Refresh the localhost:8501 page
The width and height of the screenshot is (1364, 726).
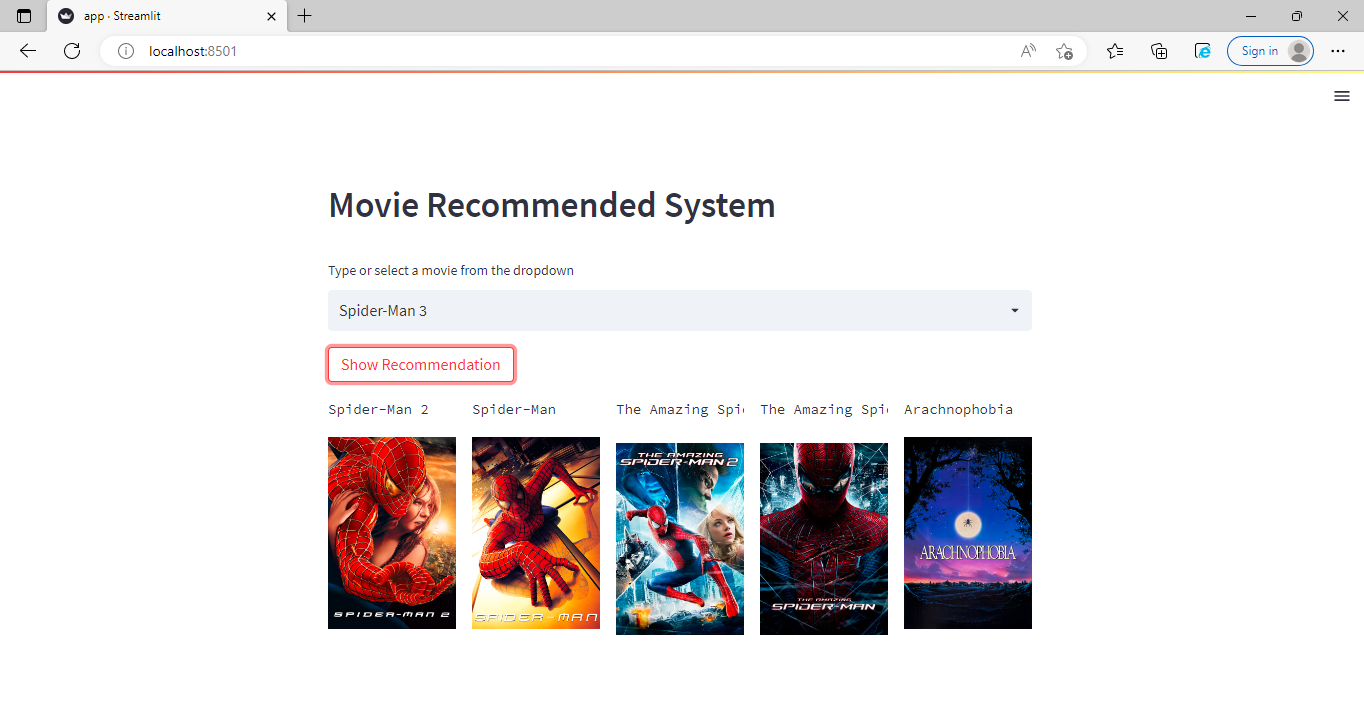(x=71, y=50)
